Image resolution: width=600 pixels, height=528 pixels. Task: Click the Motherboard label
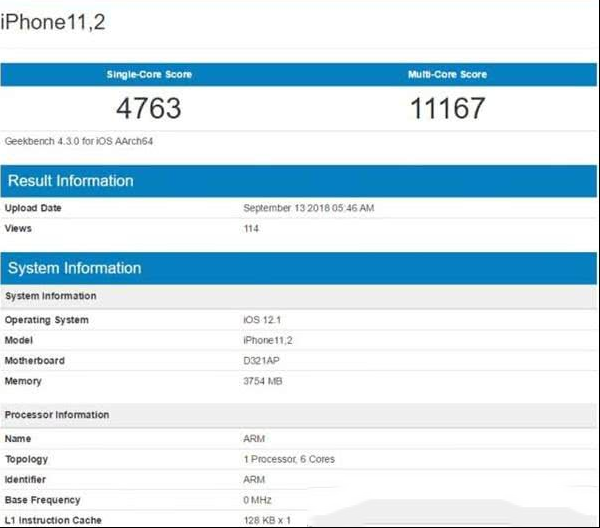(x=35, y=360)
